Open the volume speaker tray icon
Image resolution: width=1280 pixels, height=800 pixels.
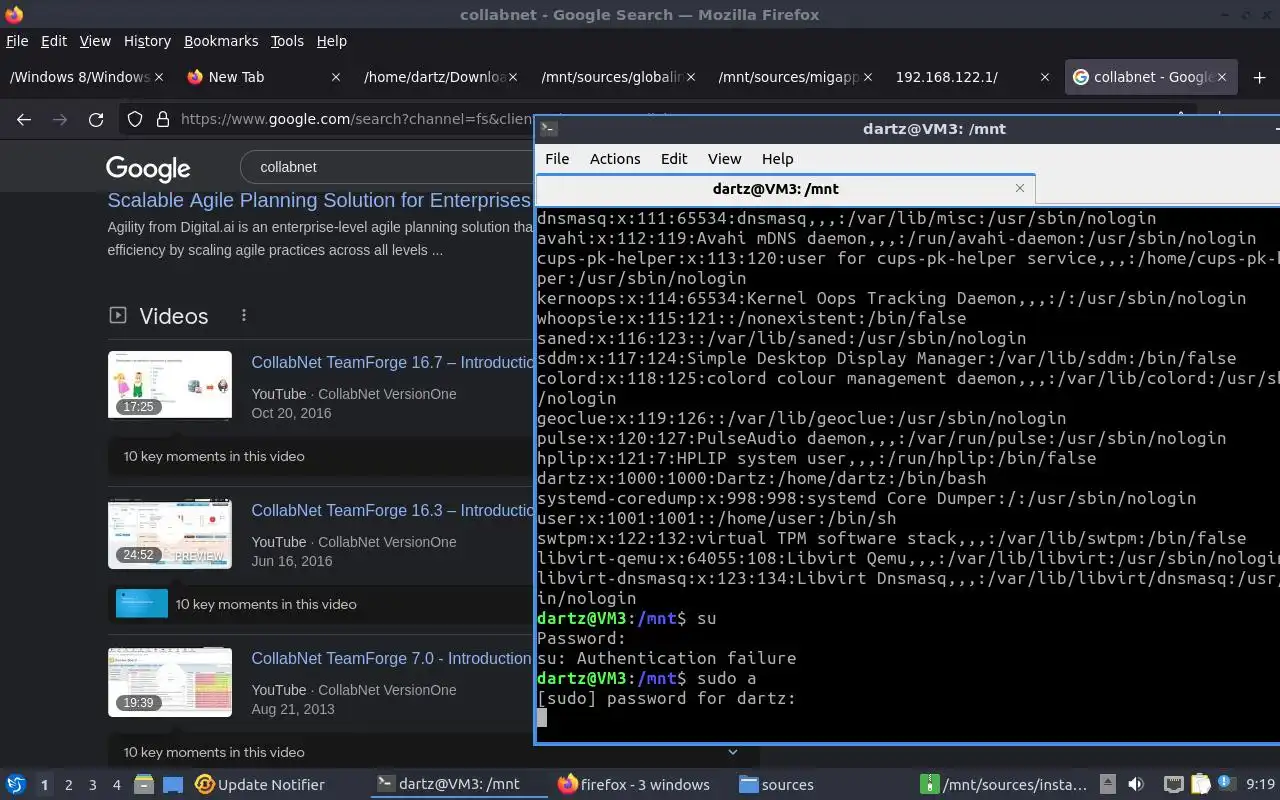(1136, 785)
